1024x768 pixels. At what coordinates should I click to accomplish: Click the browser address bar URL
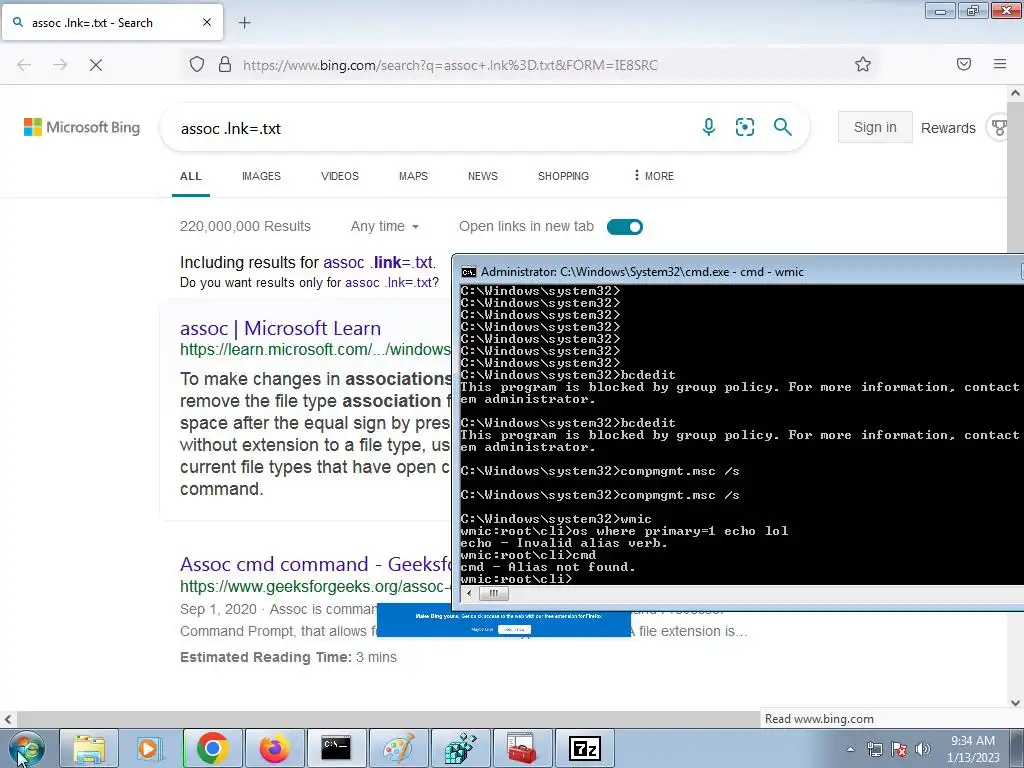[450, 65]
